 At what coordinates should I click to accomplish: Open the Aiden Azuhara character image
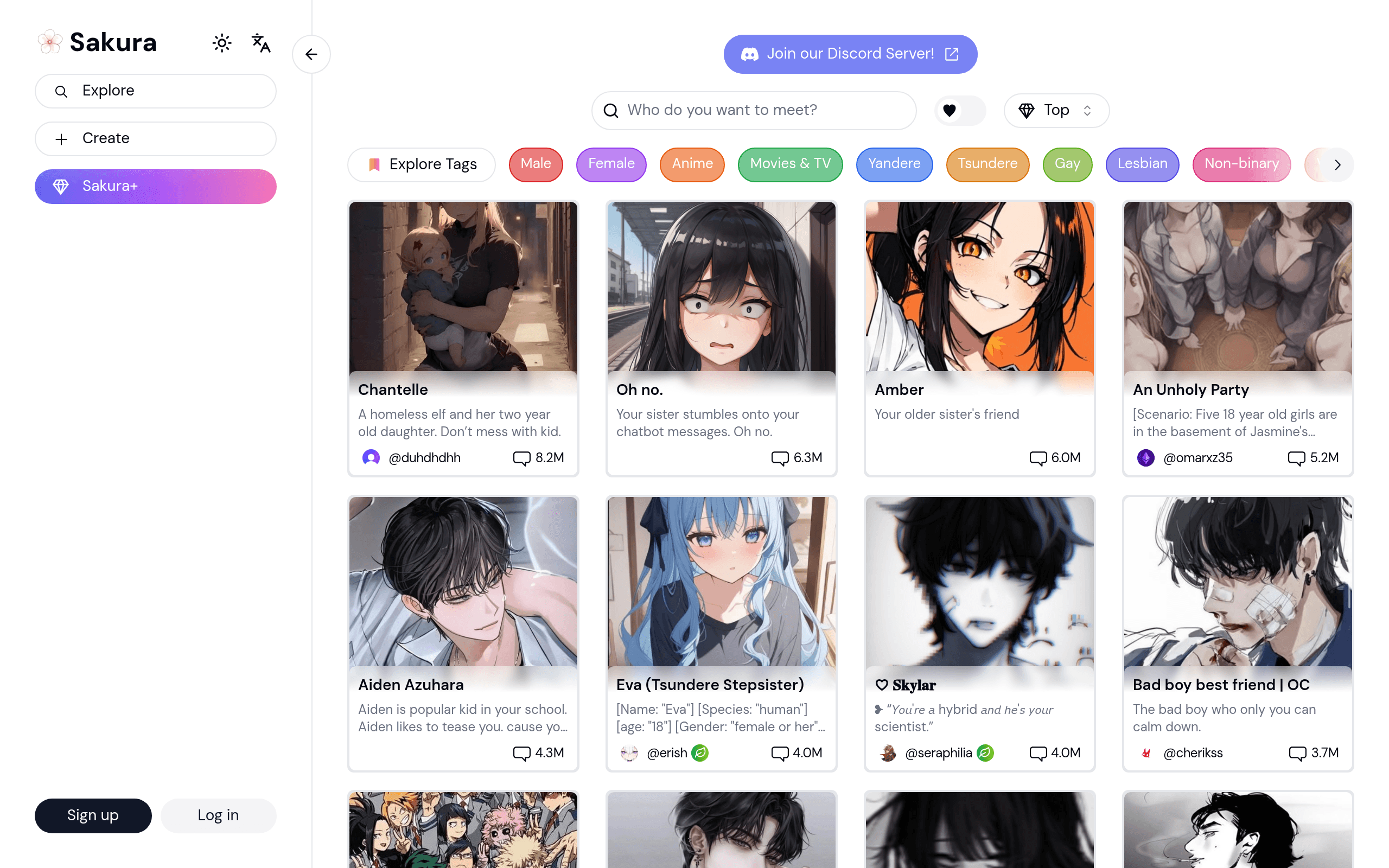(x=463, y=582)
